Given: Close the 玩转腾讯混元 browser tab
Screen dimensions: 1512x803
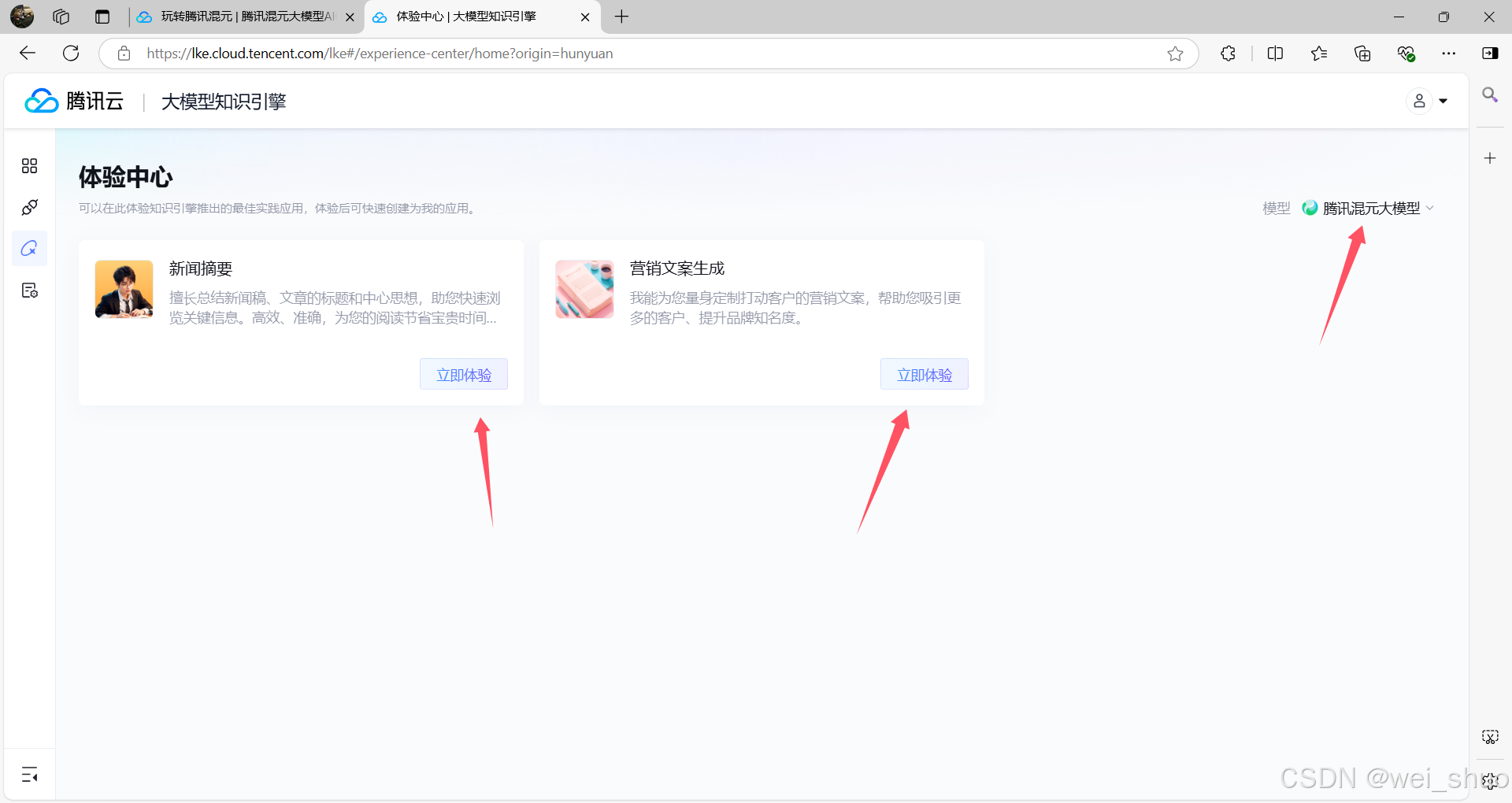Looking at the screenshot, I should 350,17.
